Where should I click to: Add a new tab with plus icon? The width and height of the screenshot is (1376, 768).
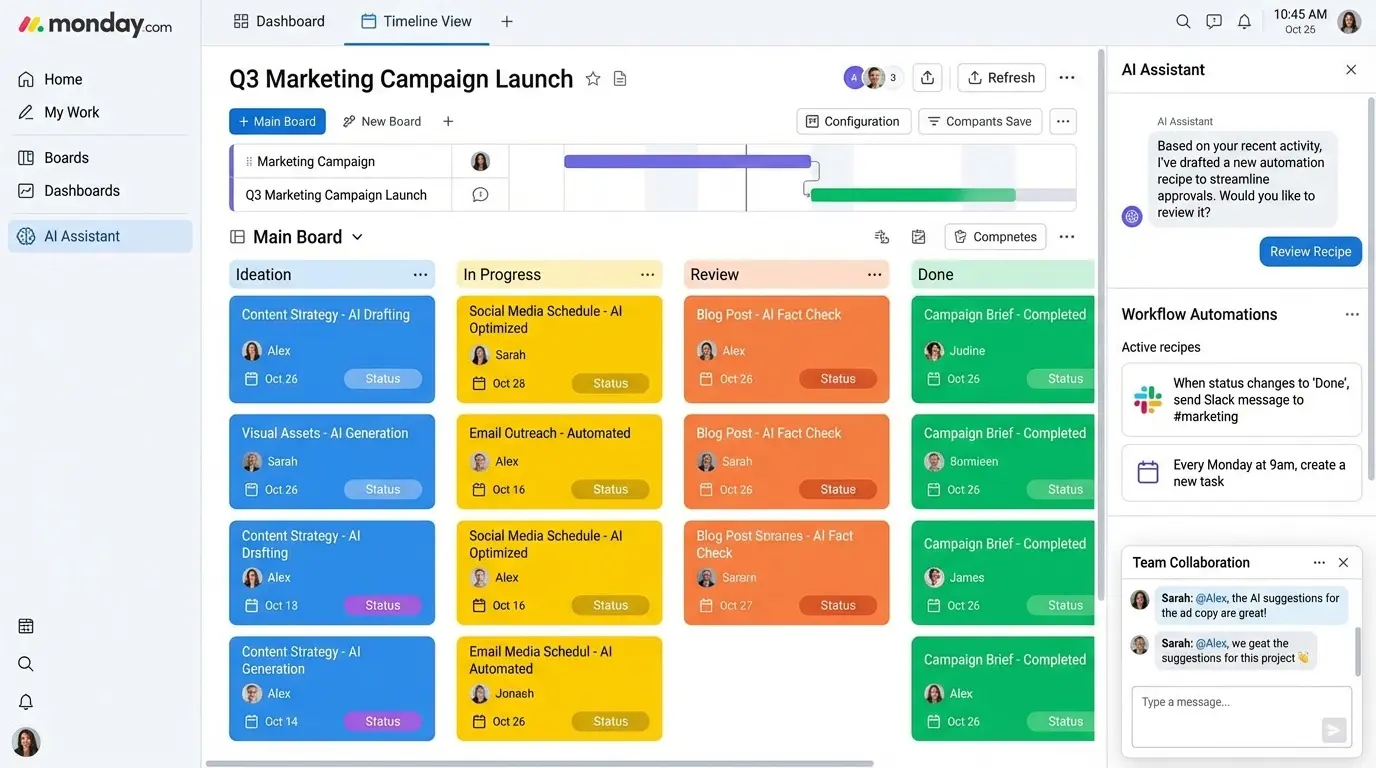coord(507,21)
